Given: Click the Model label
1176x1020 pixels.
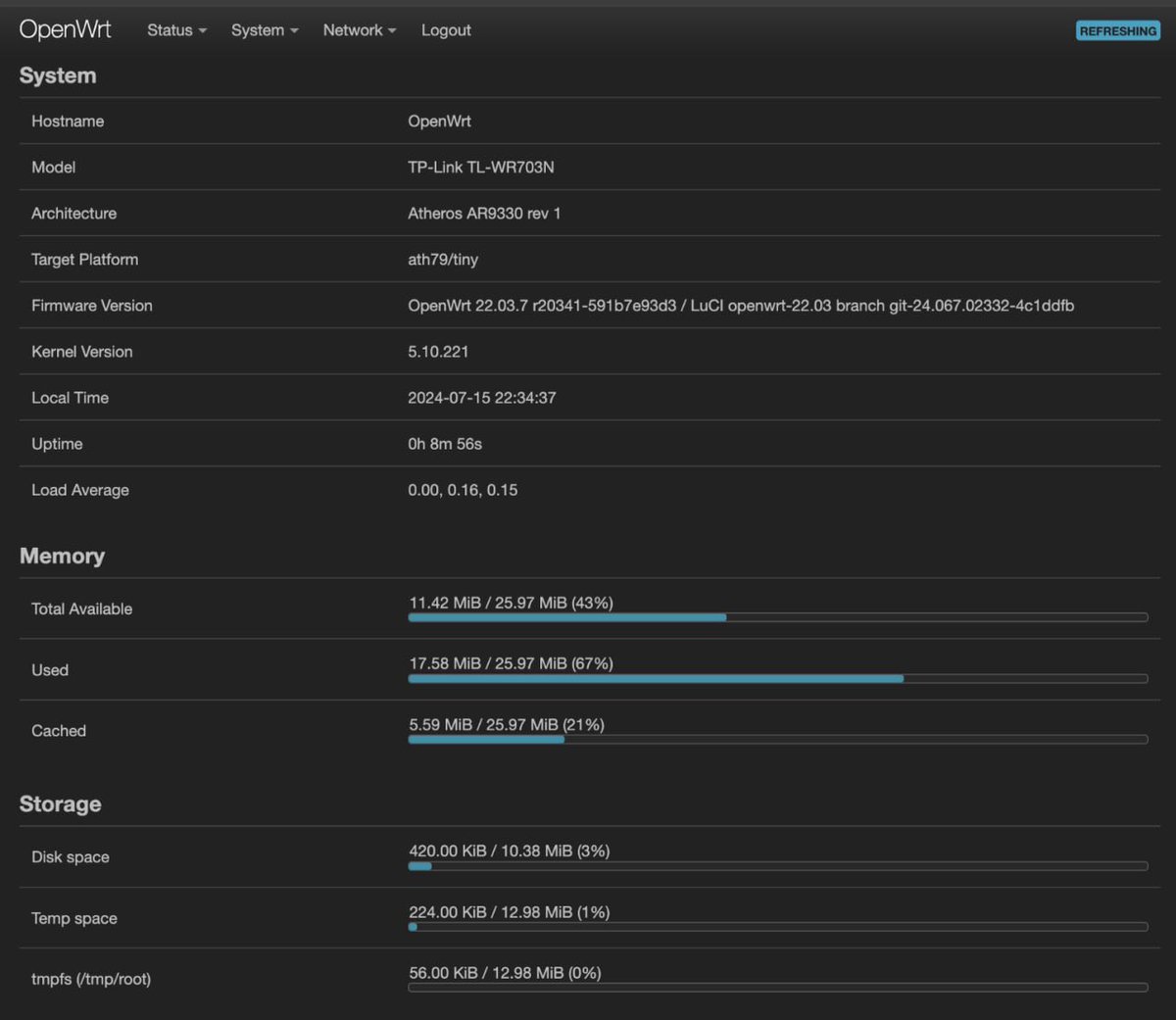Looking at the screenshot, I should [53, 168].
